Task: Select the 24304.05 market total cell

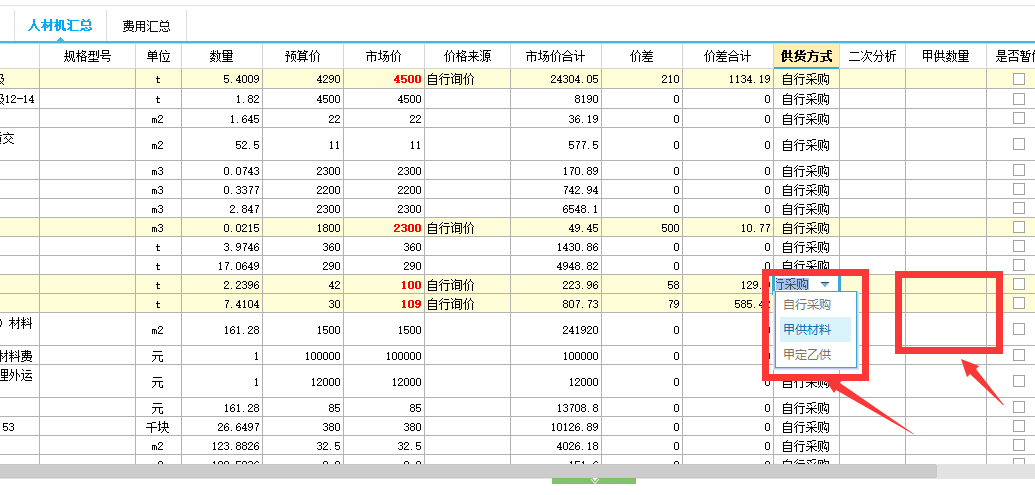Action: coord(556,79)
